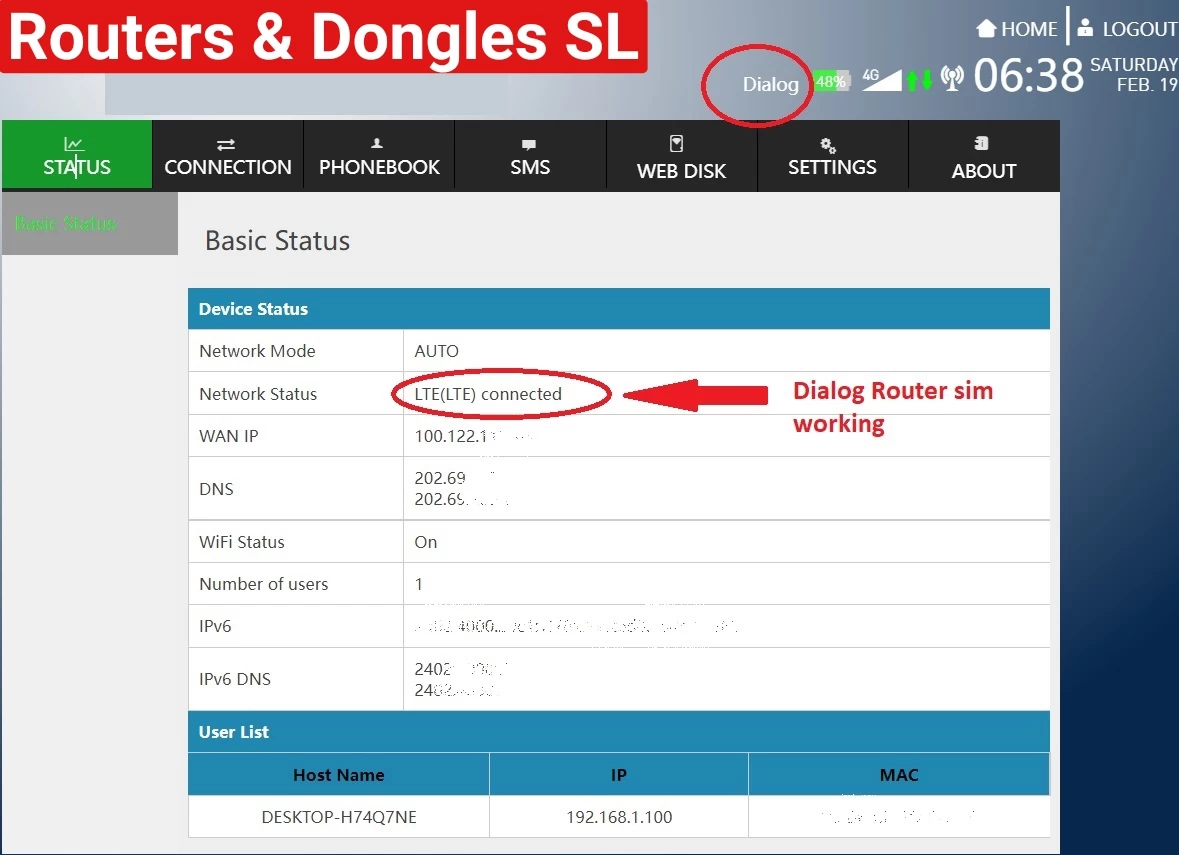Click the WiFi Status On value
Image resolution: width=1179 pixels, height=855 pixels.
(x=426, y=542)
